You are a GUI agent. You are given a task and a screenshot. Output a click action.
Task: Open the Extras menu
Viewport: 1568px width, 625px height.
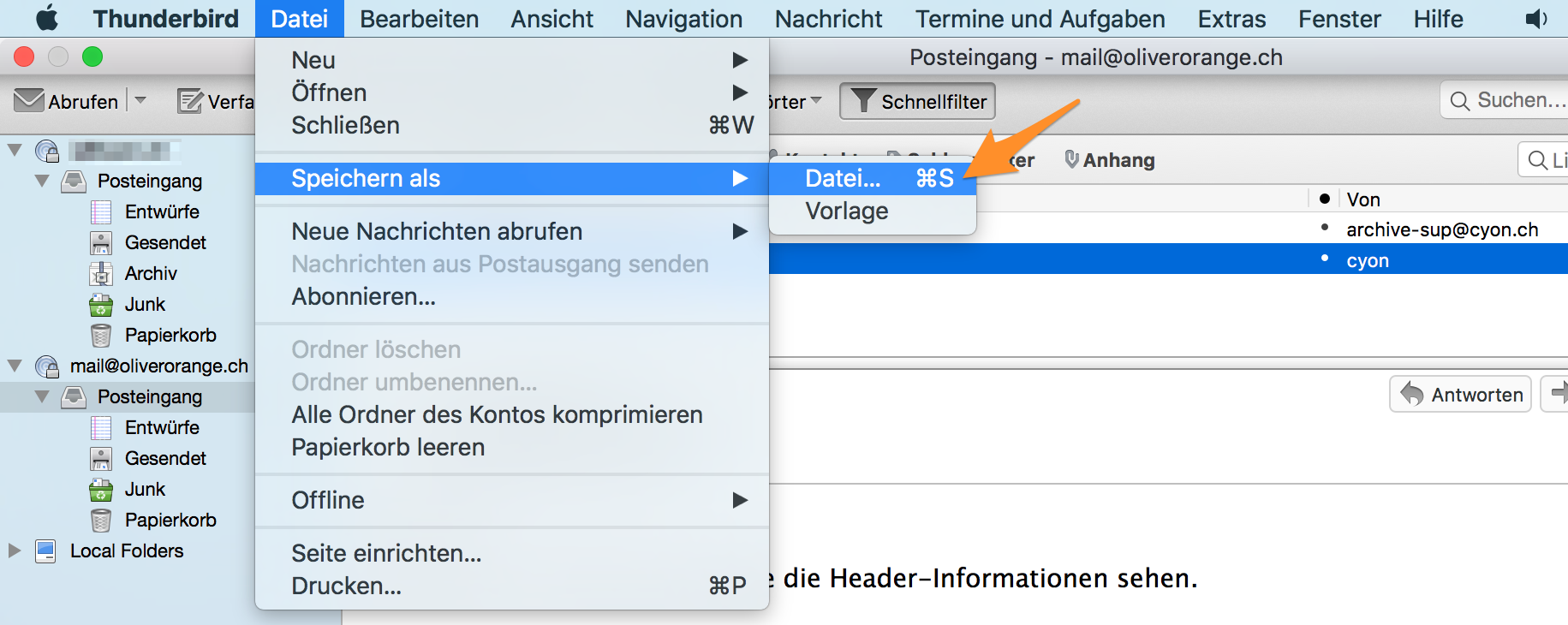click(x=1231, y=19)
